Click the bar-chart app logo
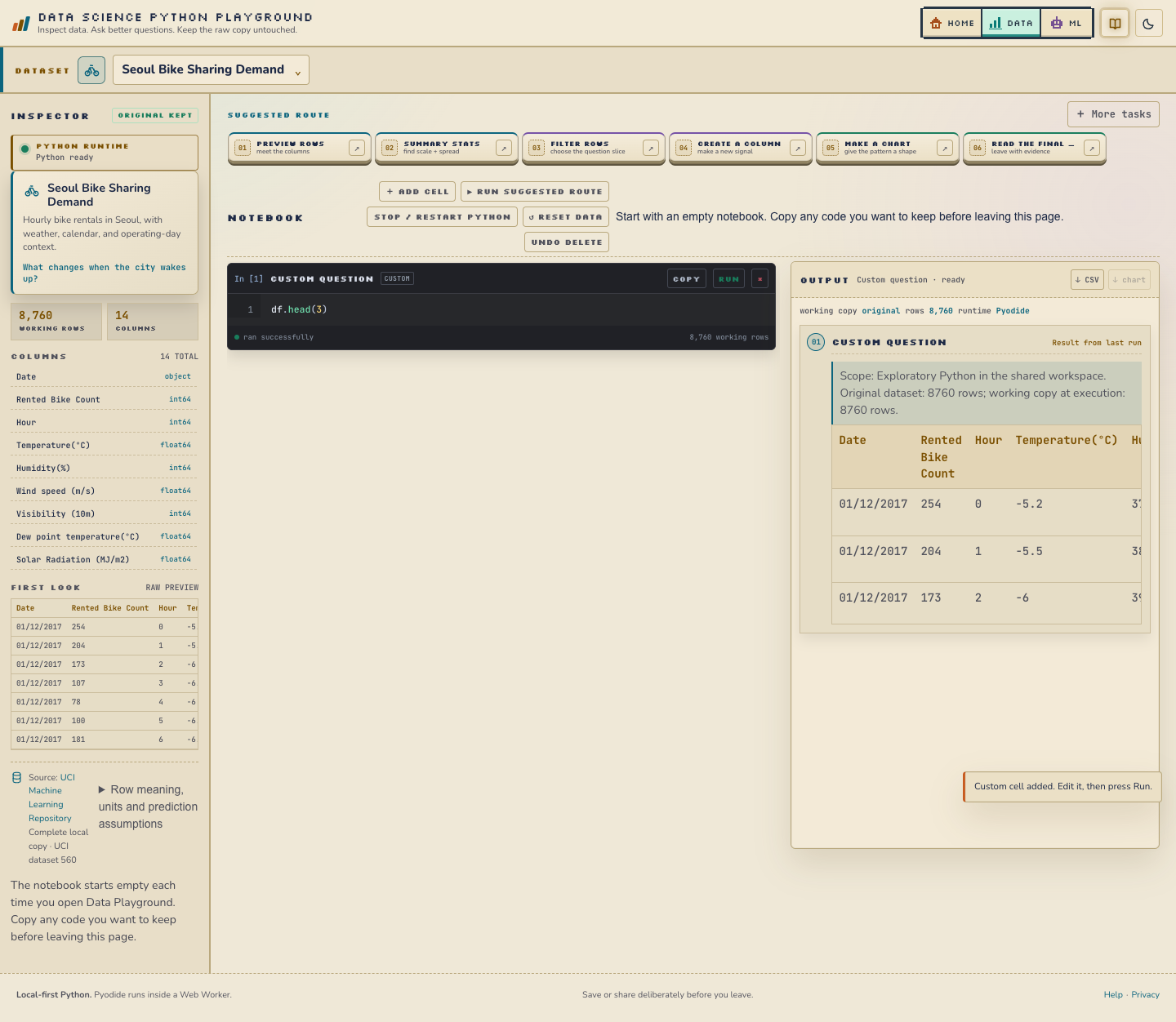The width and height of the screenshot is (1176, 1022). (21, 24)
